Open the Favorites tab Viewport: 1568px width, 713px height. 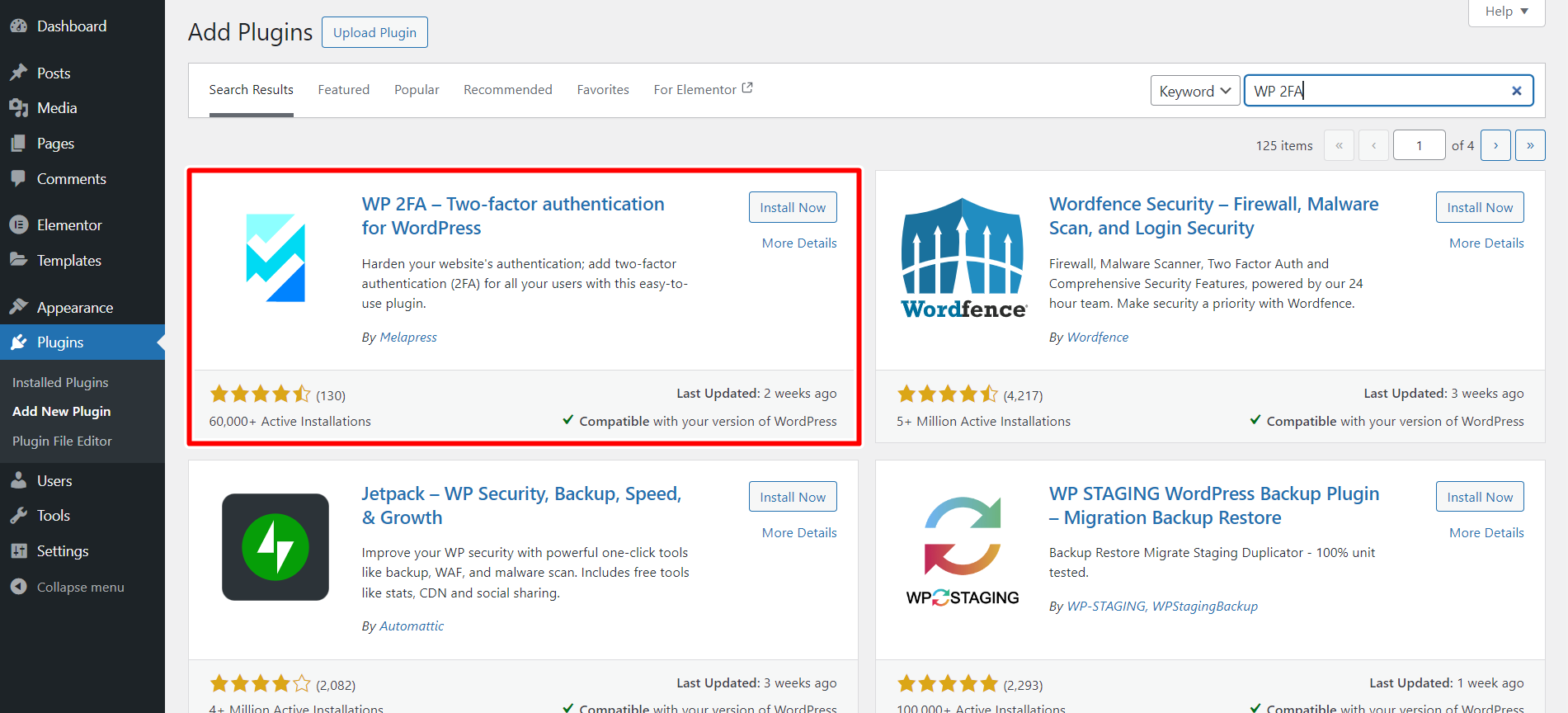tap(603, 90)
